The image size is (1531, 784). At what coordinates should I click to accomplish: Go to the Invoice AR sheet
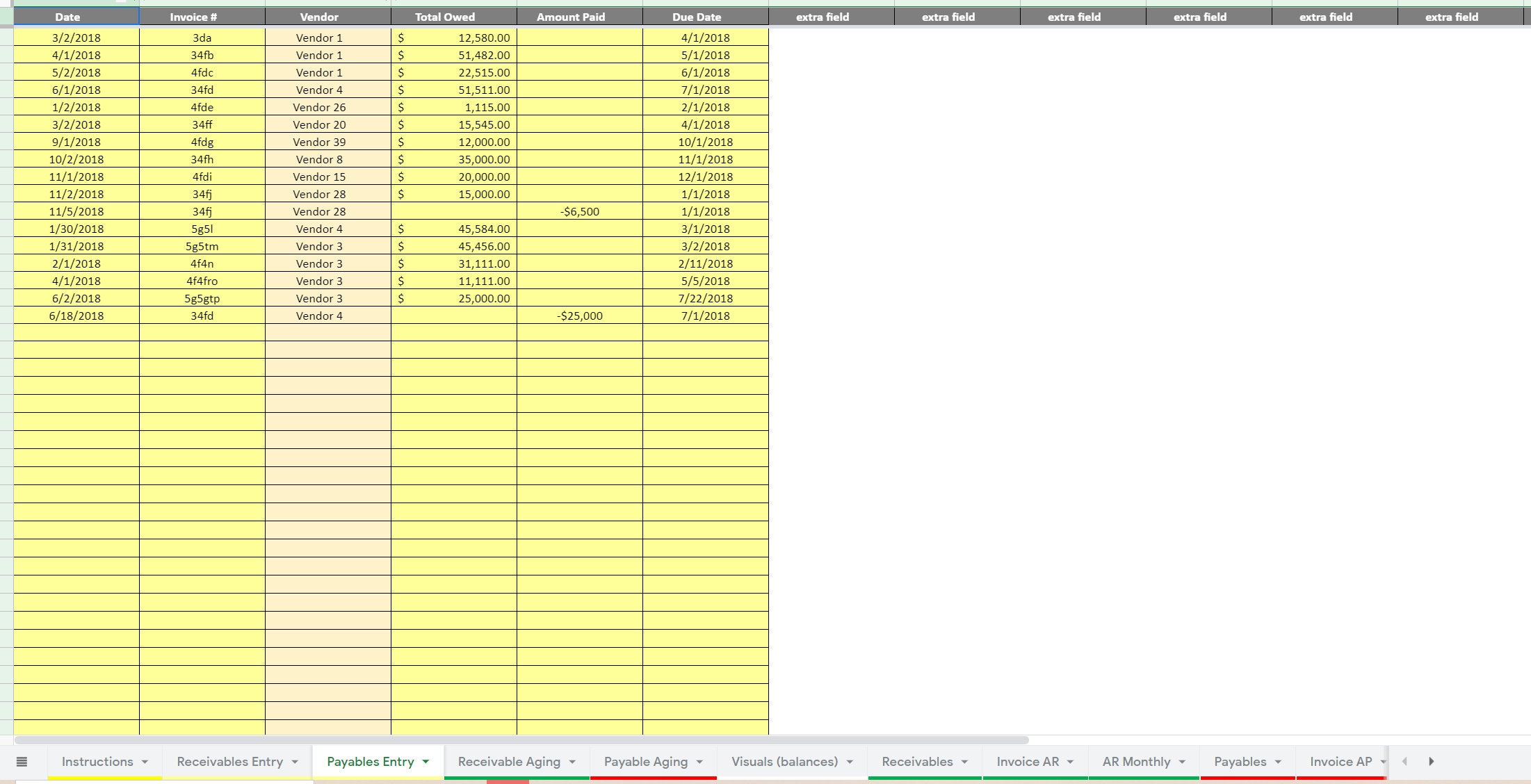(x=1027, y=762)
